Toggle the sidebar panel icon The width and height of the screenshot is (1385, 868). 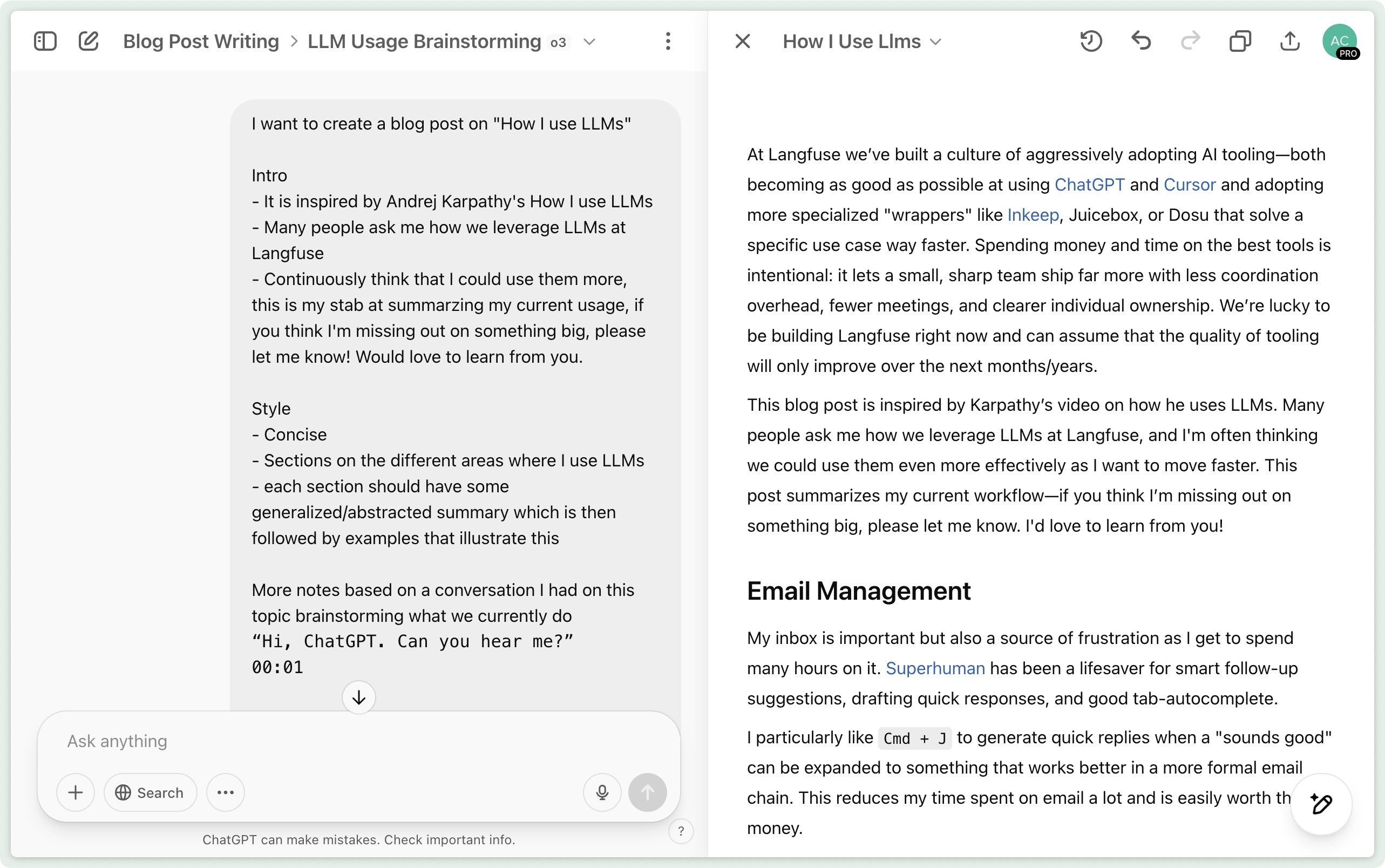click(45, 42)
